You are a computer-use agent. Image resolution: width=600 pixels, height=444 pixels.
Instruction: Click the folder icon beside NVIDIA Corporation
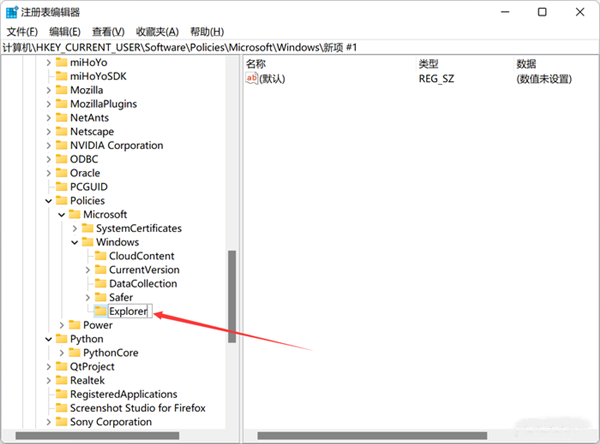[60, 145]
